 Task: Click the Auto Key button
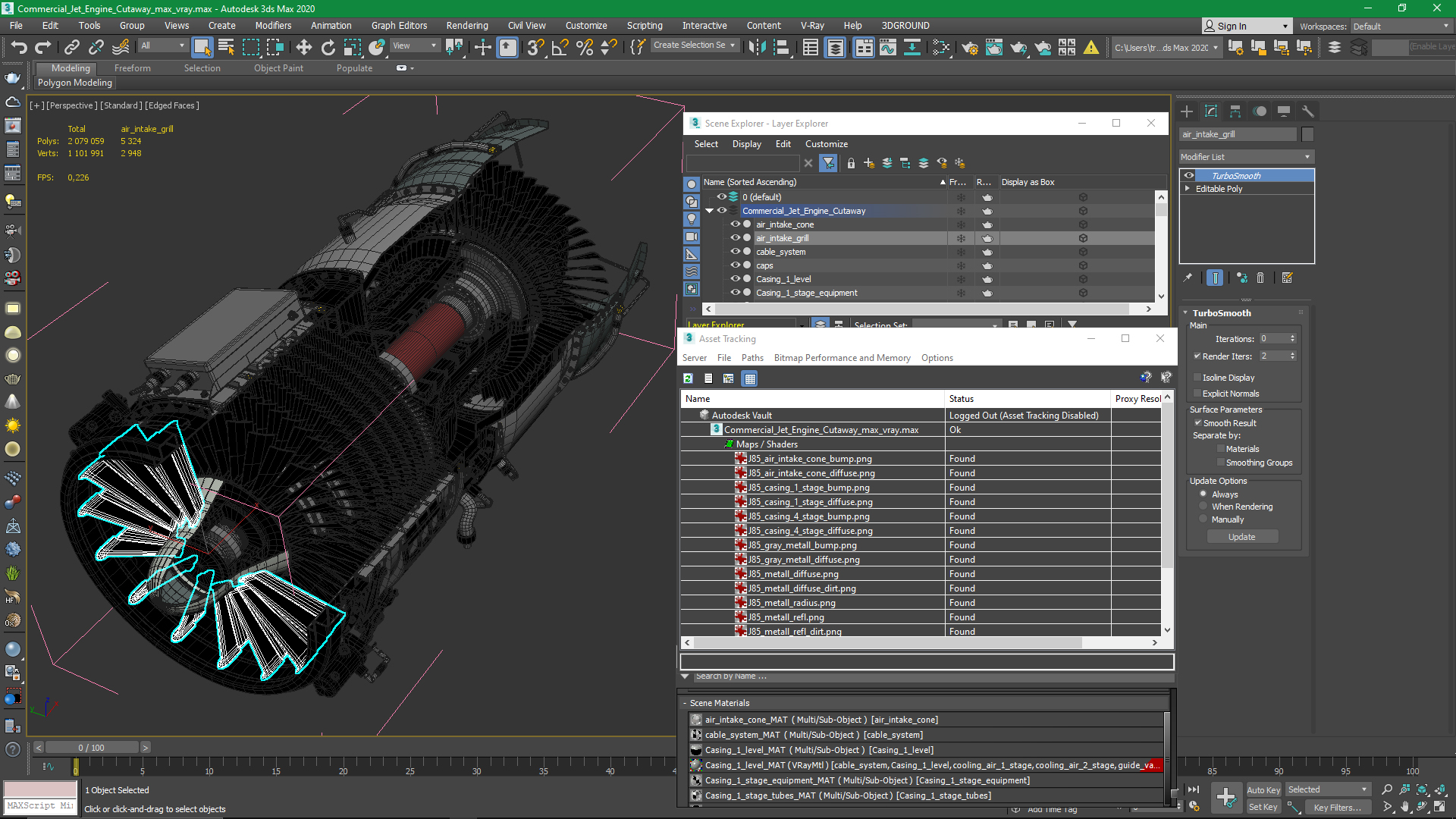pyautogui.click(x=1263, y=790)
